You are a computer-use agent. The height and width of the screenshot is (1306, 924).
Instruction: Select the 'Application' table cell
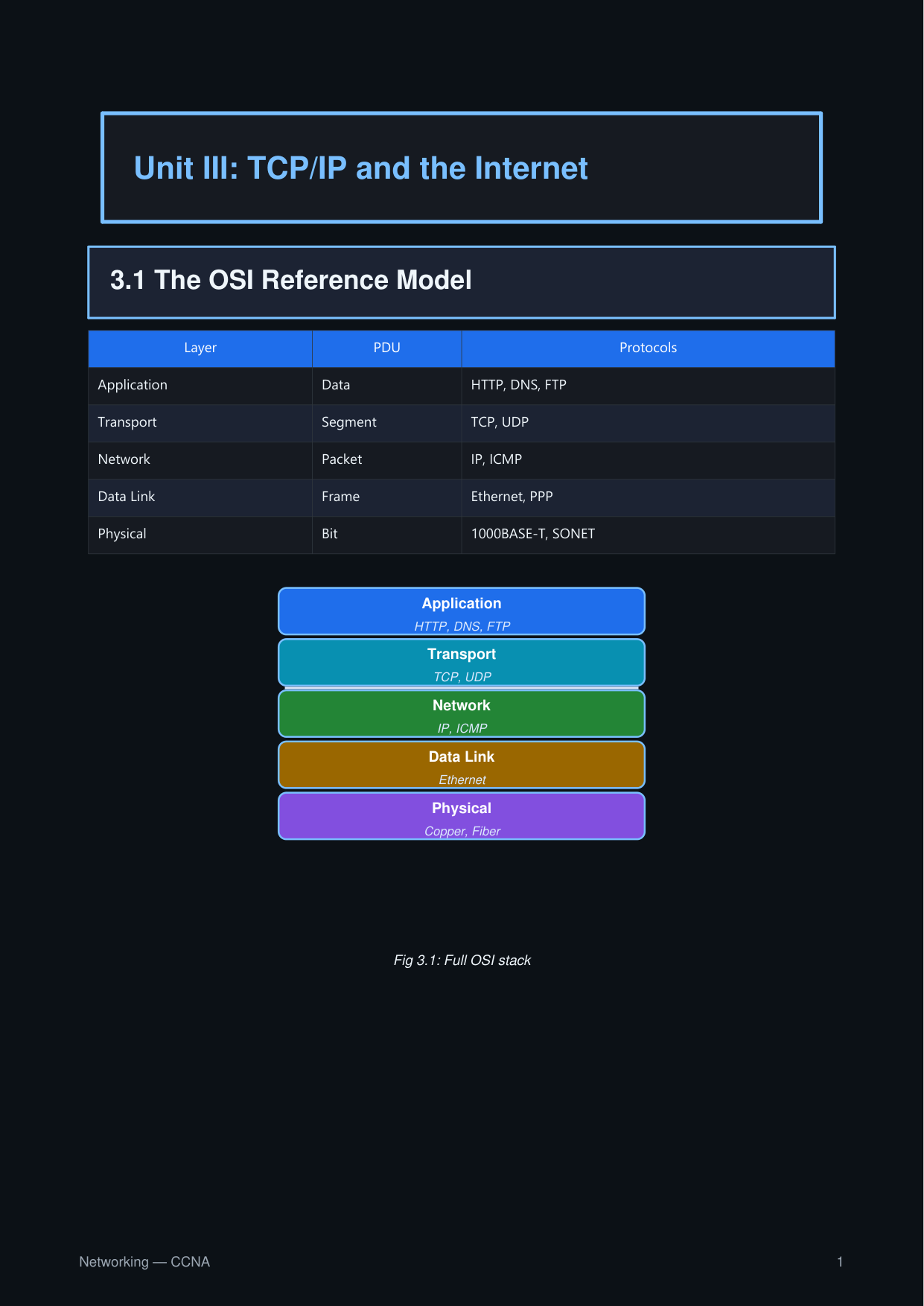pyautogui.click(x=200, y=386)
